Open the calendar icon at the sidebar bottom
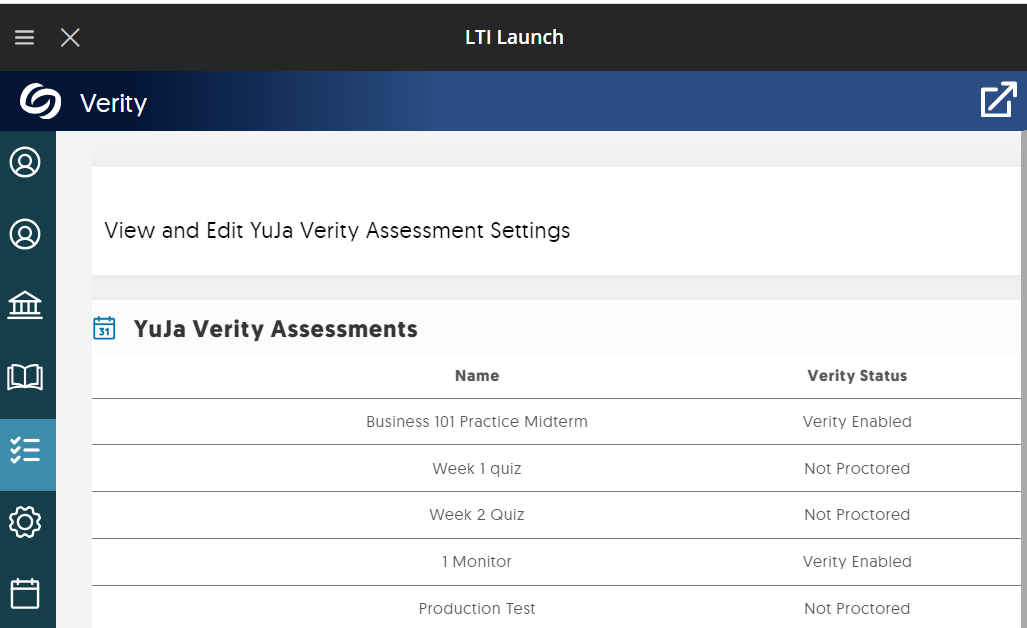This screenshot has height=628, width=1027. tap(25, 593)
